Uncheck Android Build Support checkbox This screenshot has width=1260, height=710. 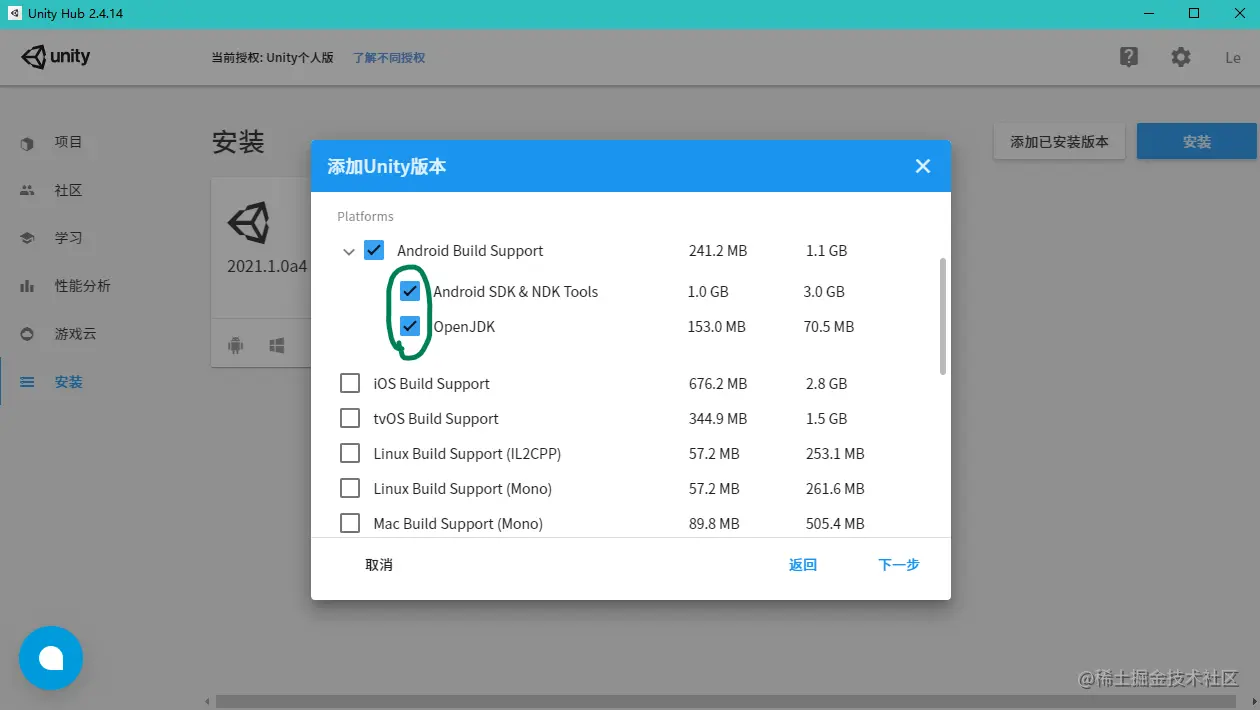(374, 250)
